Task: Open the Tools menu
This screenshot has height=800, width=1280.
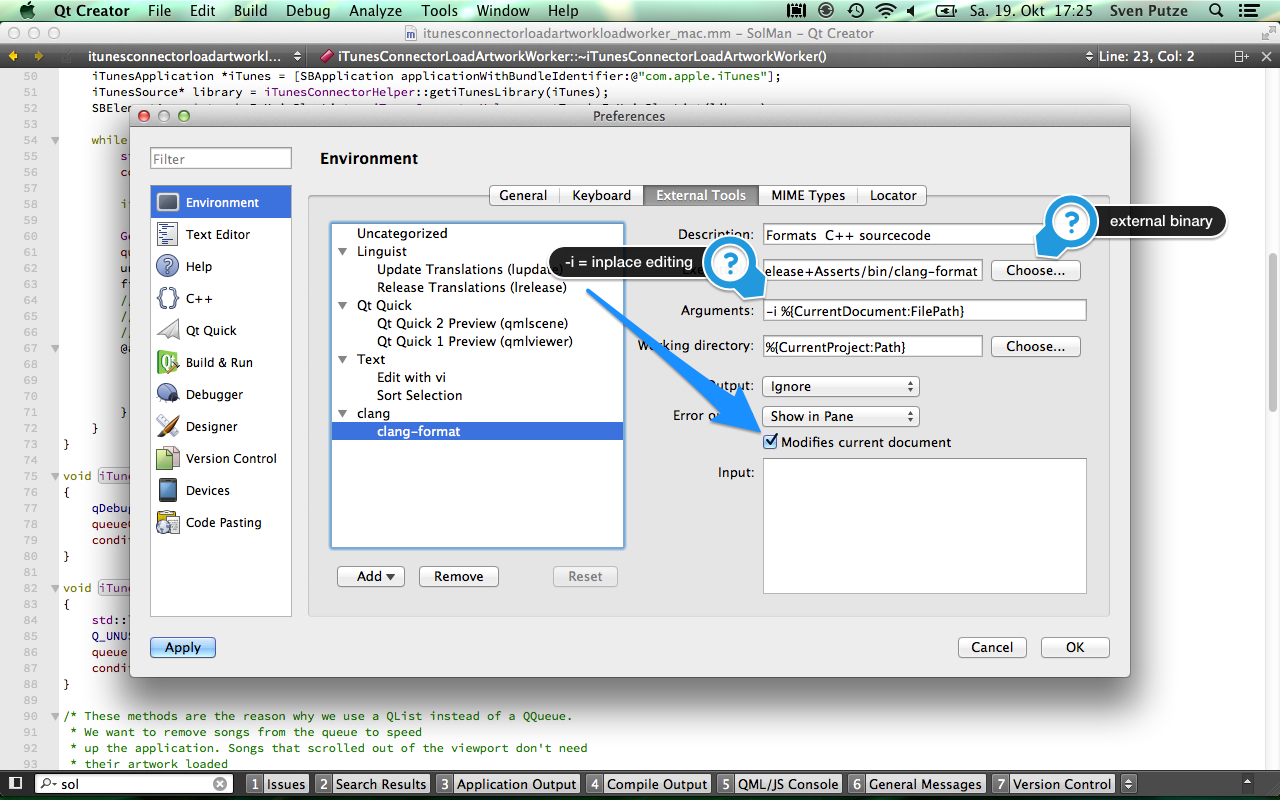Action: [x=439, y=11]
